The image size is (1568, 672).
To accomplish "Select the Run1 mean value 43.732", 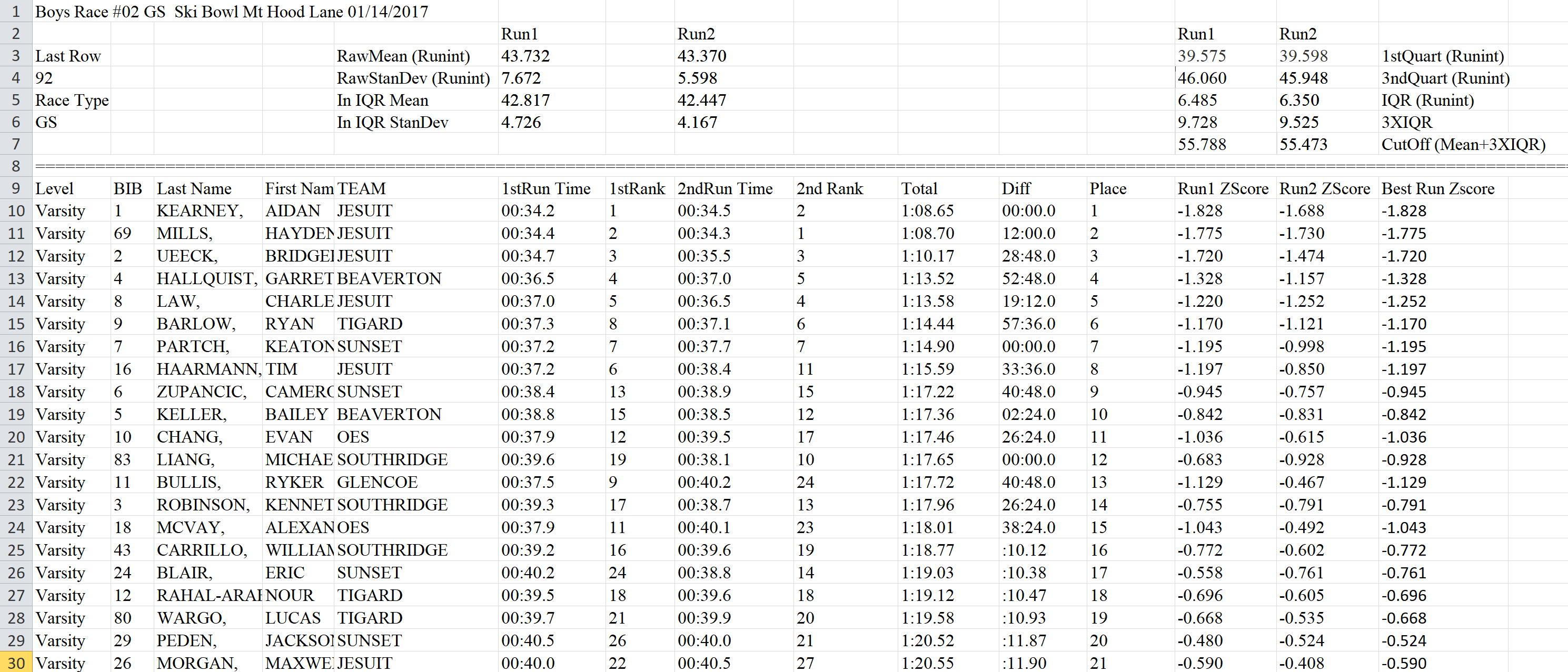I will 525,56.
